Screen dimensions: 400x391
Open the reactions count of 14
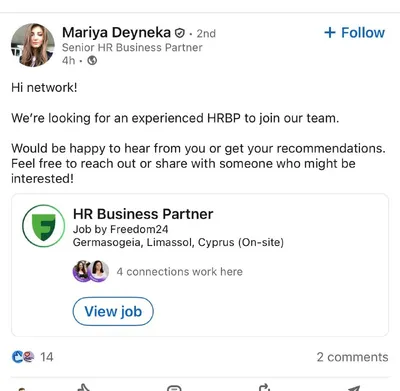(47, 357)
